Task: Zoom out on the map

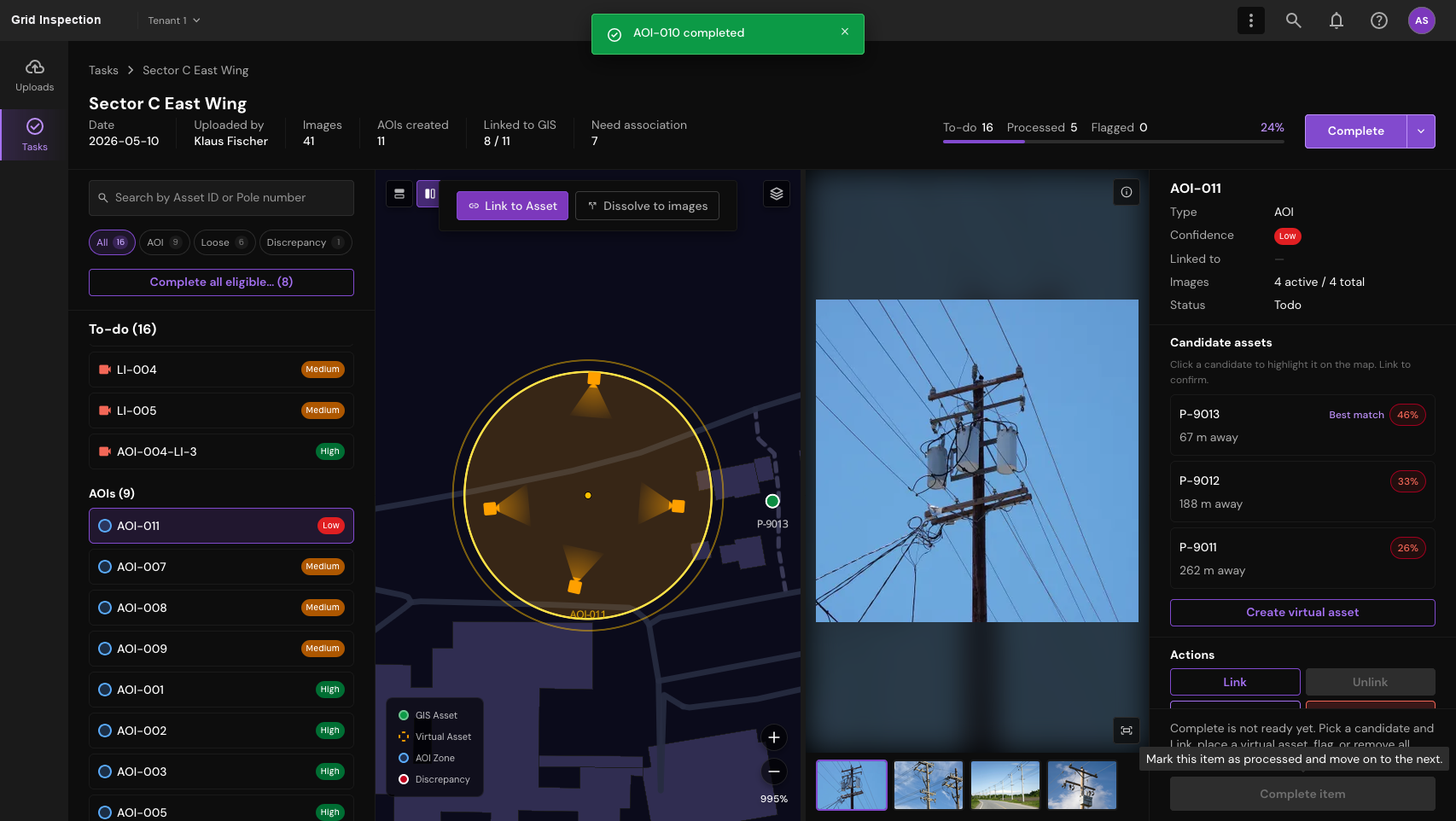Action: point(774,772)
